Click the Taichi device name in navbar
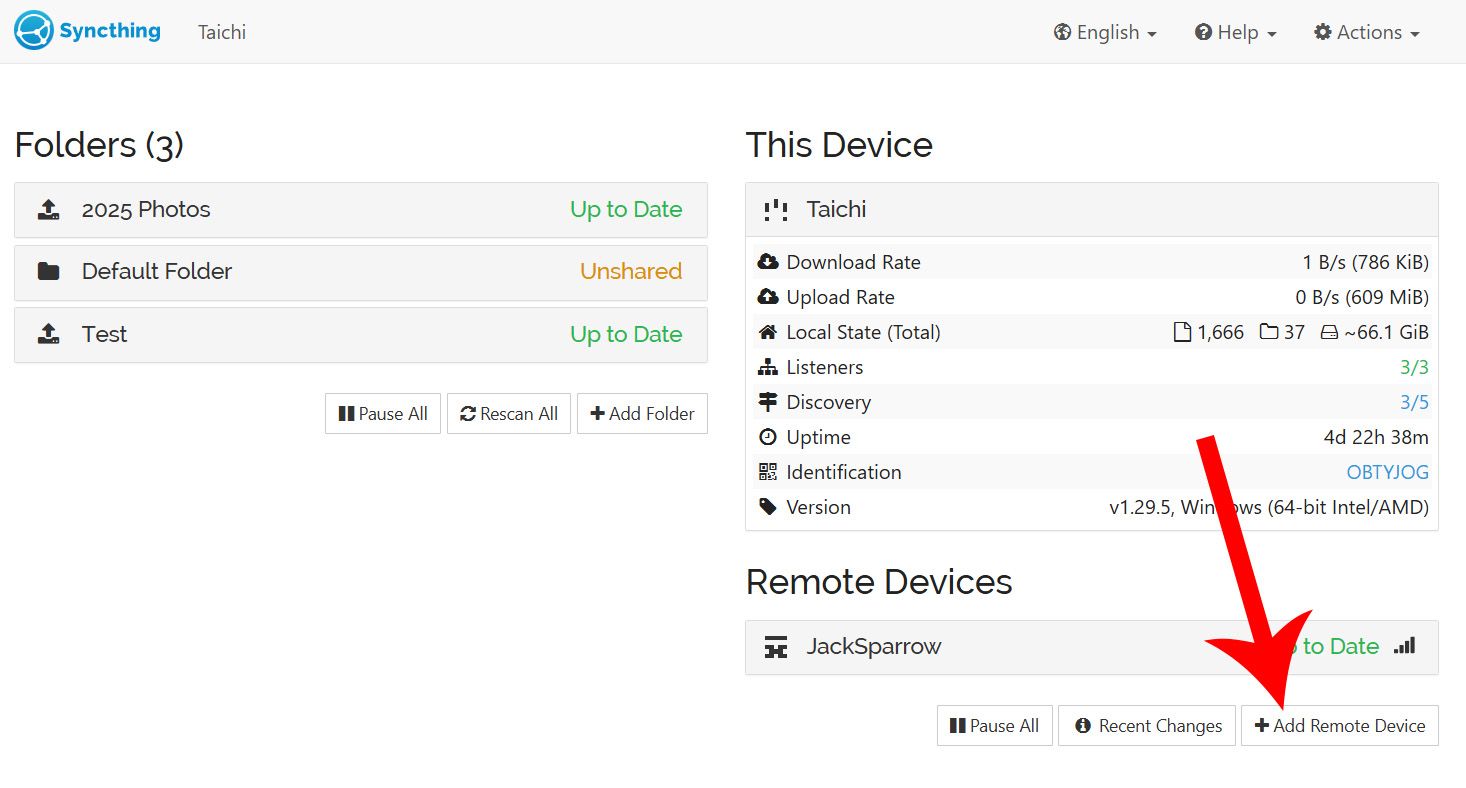Screen dimensions: 1466x788 tap(222, 32)
